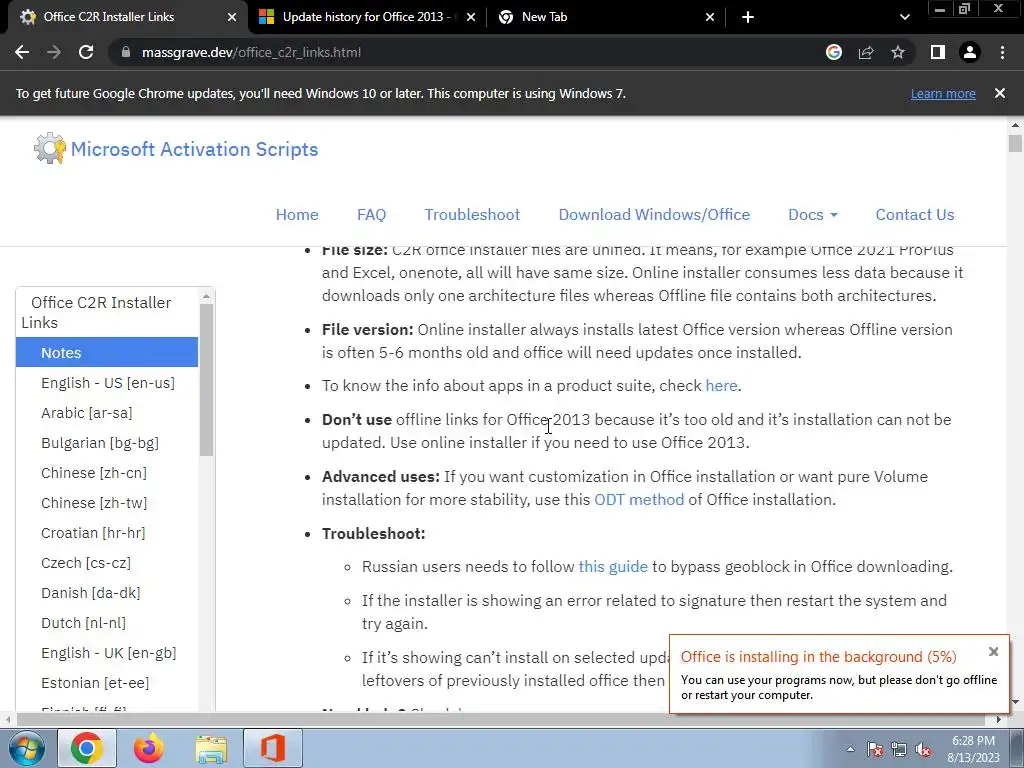Image resolution: width=1024 pixels, height=768 pixels.
Task: Click the padlock site info icon
Action: click(x=126, y=52)
